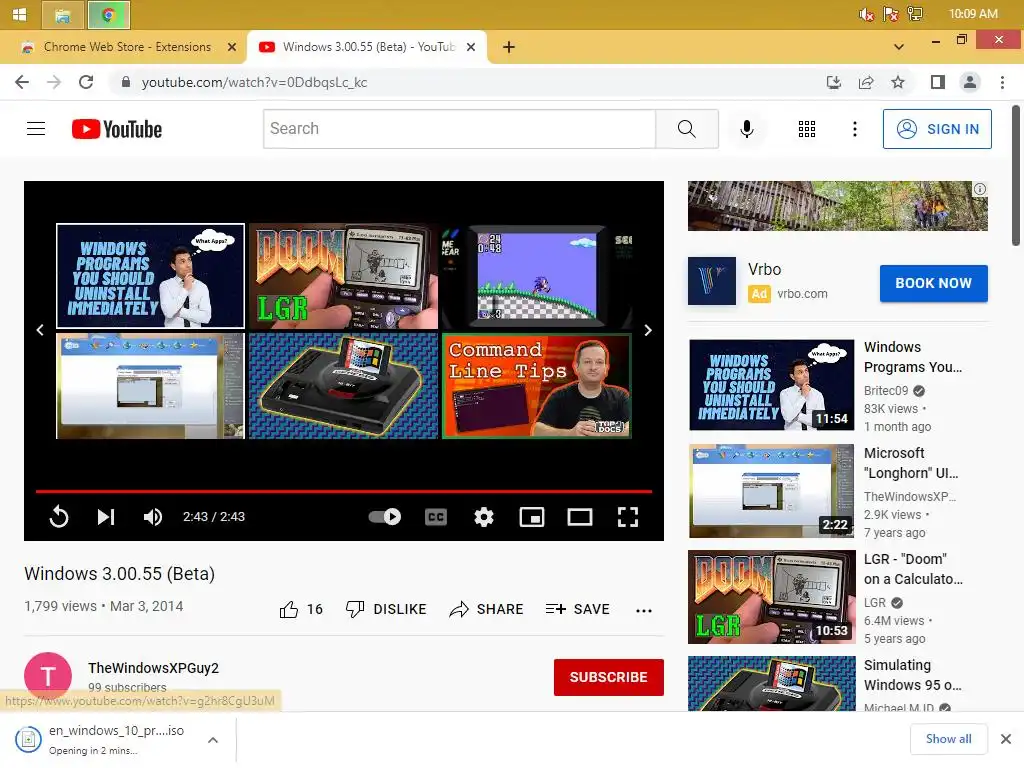1024x768 pixels.
Task: Skip to next video
Action: tap(106, 517)
